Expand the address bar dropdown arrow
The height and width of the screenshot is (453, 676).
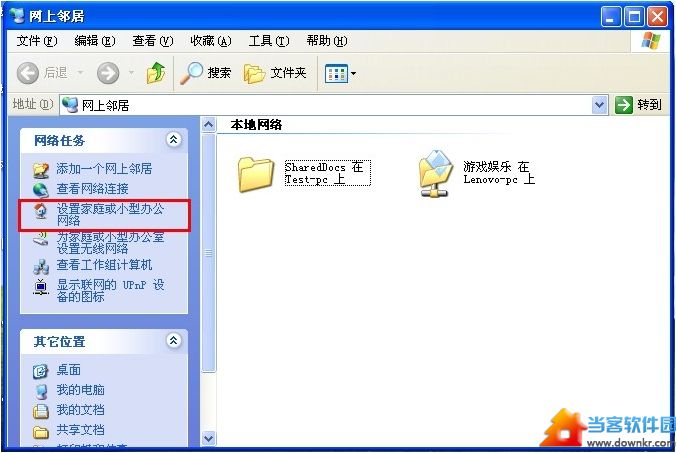tap(600, 105)
